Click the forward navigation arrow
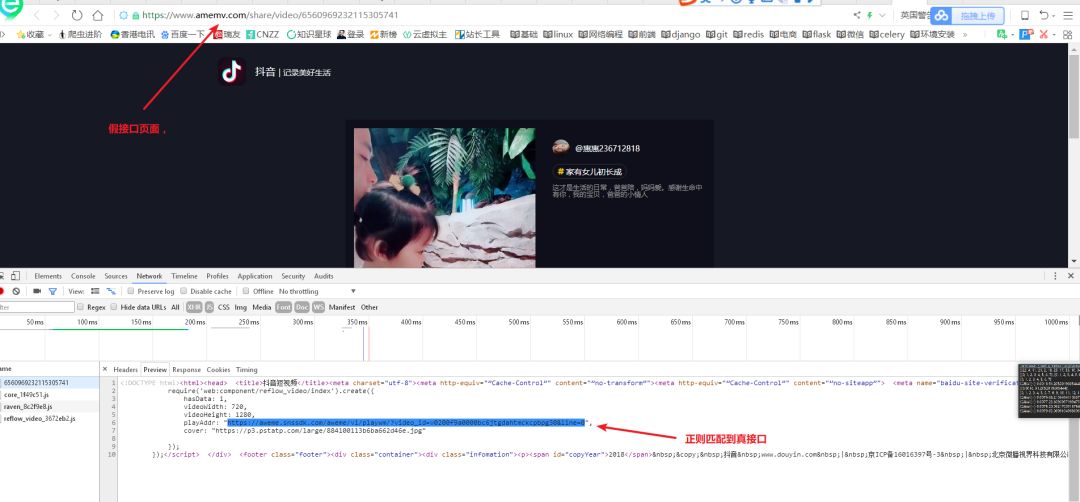The width and height of the screenshot is (1080, 502). 56,15
